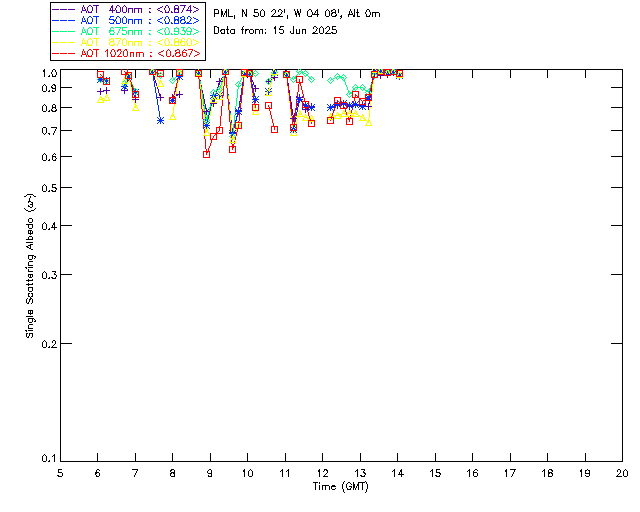
Task: Click the Time (GMT) axis title
Action: [x=341, y=486]
